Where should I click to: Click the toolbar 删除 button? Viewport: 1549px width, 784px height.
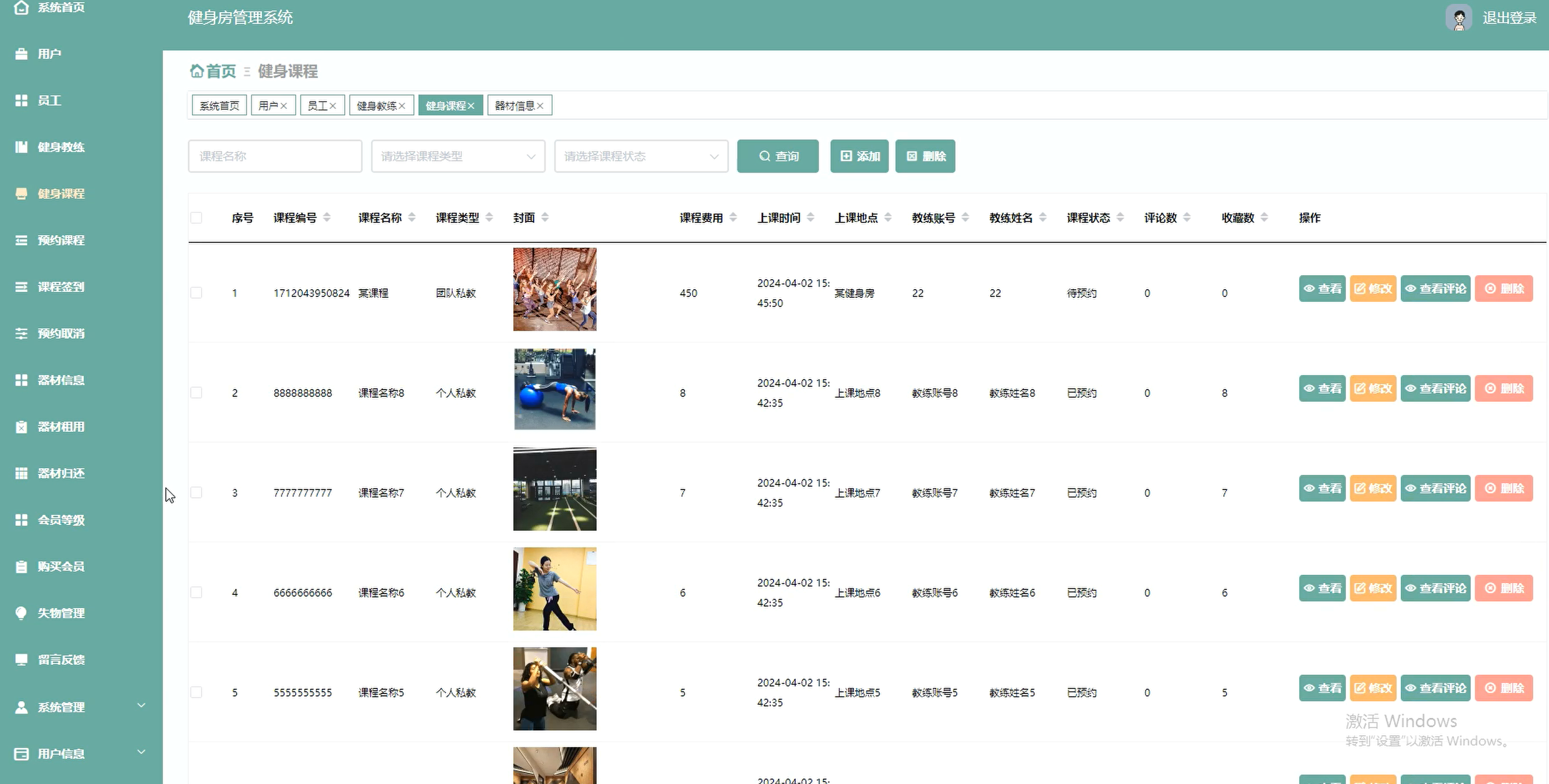(925, 156)
